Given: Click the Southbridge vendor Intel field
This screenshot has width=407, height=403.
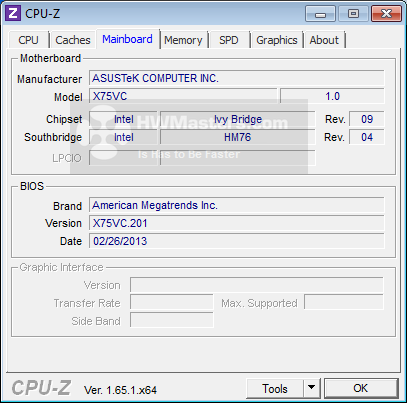Looking at the screenshot, I should pyautogui.click(x=123, y=137).
